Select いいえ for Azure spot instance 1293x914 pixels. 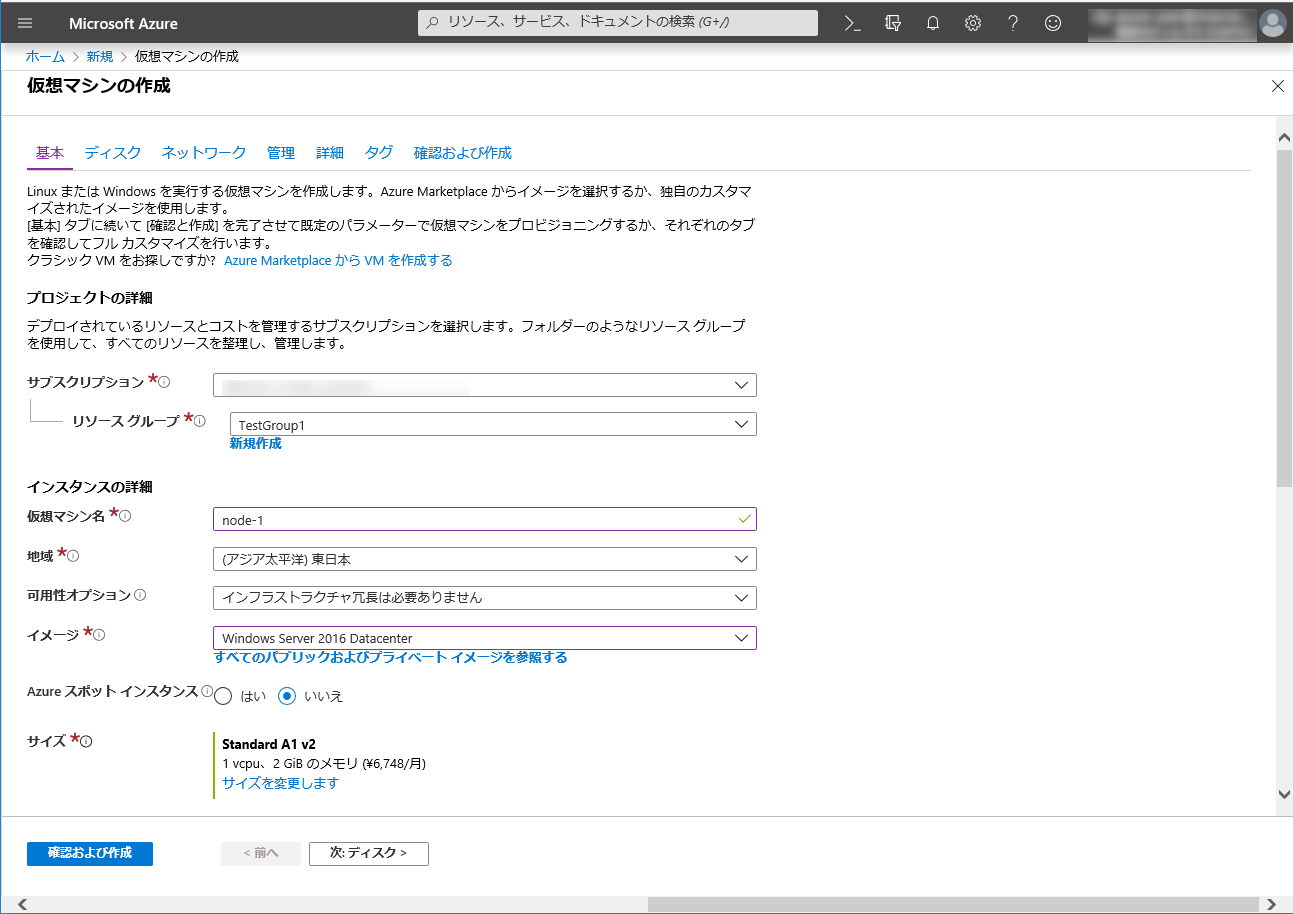point(288,696)
